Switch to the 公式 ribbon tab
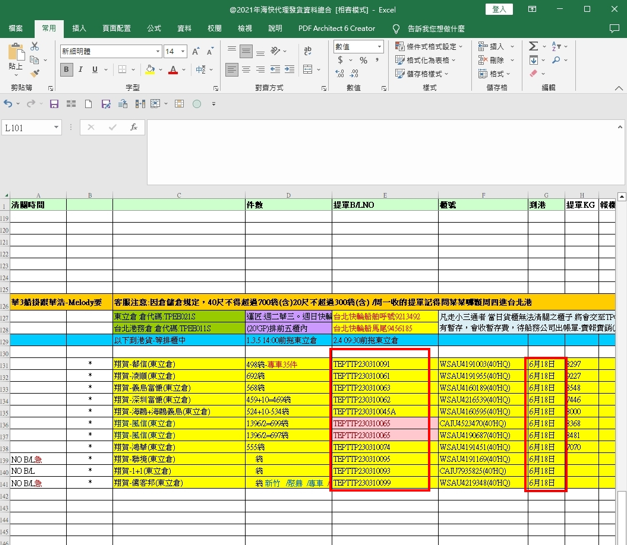 154,29
